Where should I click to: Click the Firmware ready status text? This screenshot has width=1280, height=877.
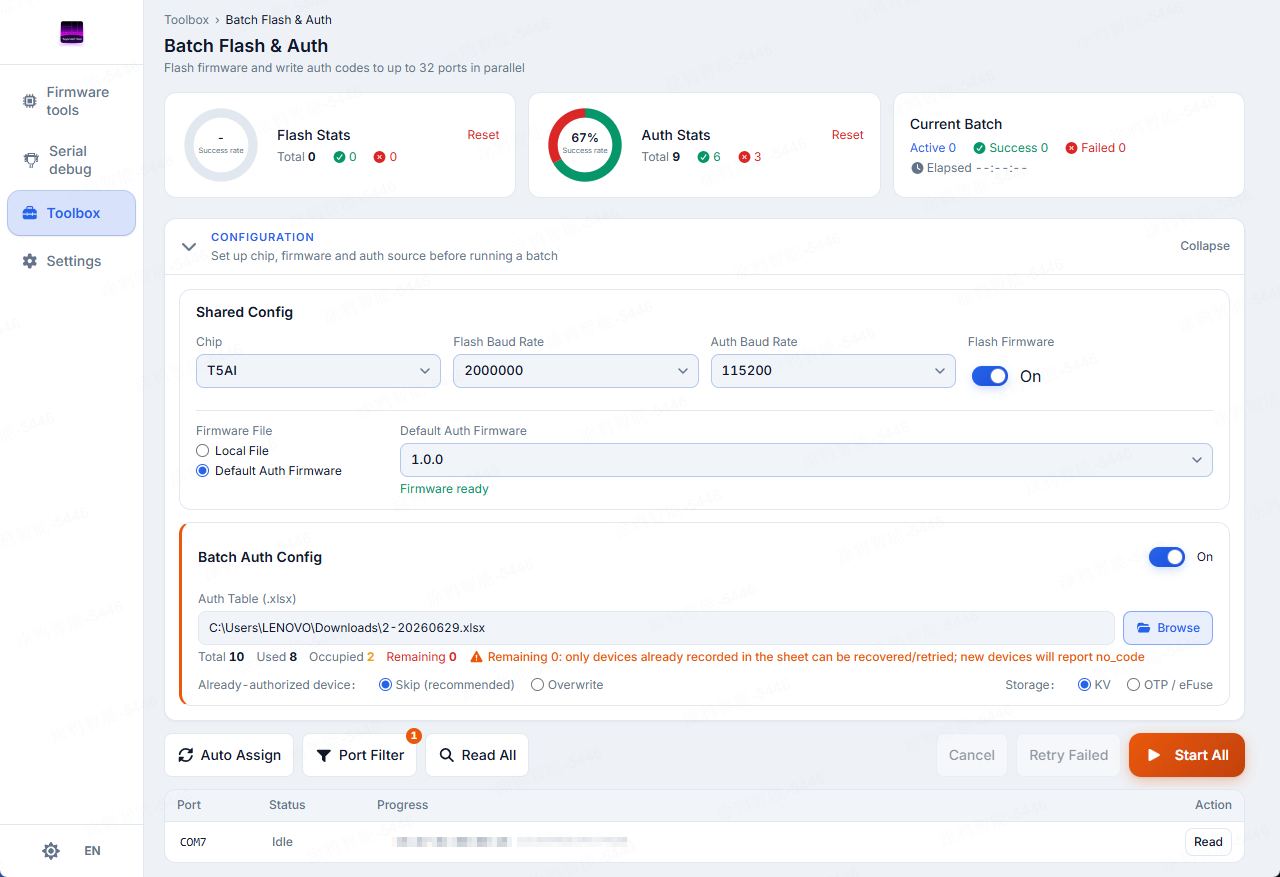444,489
